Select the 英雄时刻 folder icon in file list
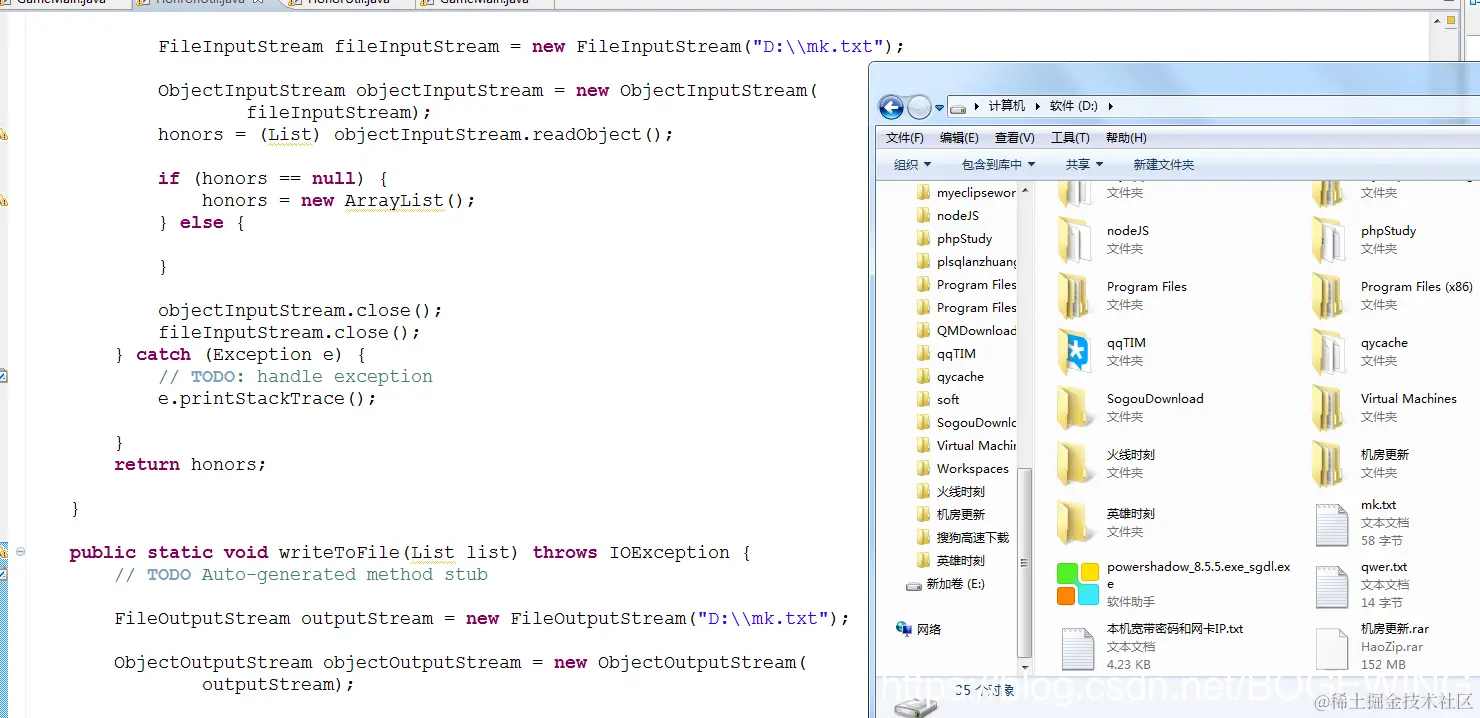This screenshot has width=1480, height=718. [x=1076, y=522]
